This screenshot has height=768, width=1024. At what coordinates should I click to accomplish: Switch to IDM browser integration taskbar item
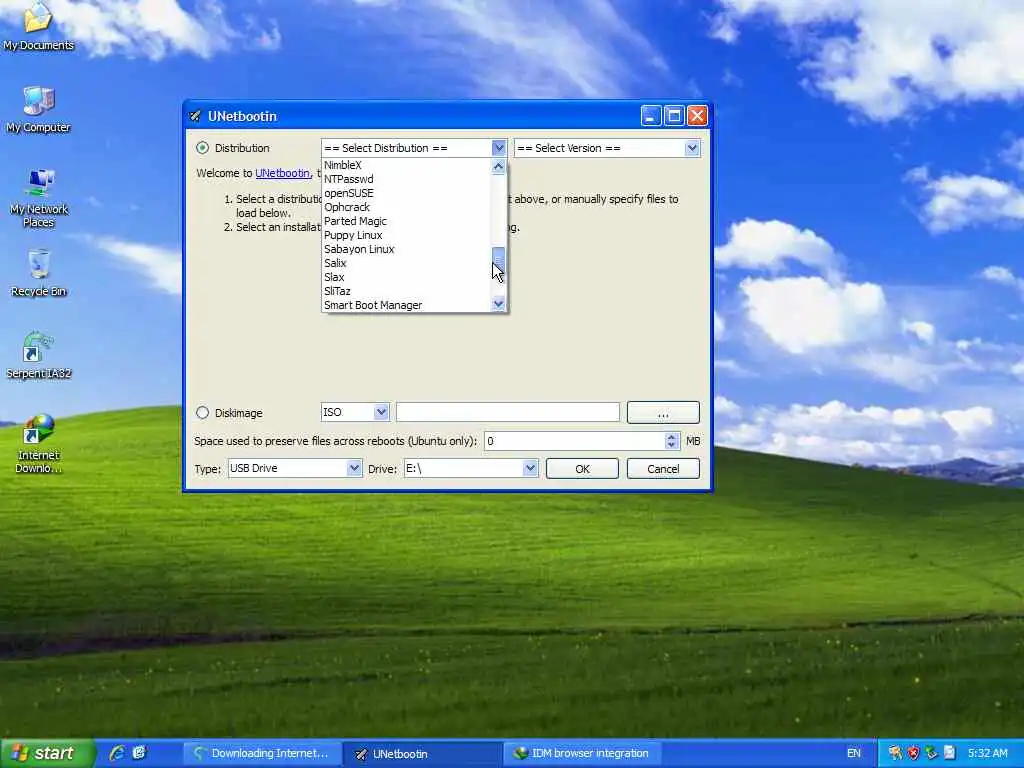(583, 754)
